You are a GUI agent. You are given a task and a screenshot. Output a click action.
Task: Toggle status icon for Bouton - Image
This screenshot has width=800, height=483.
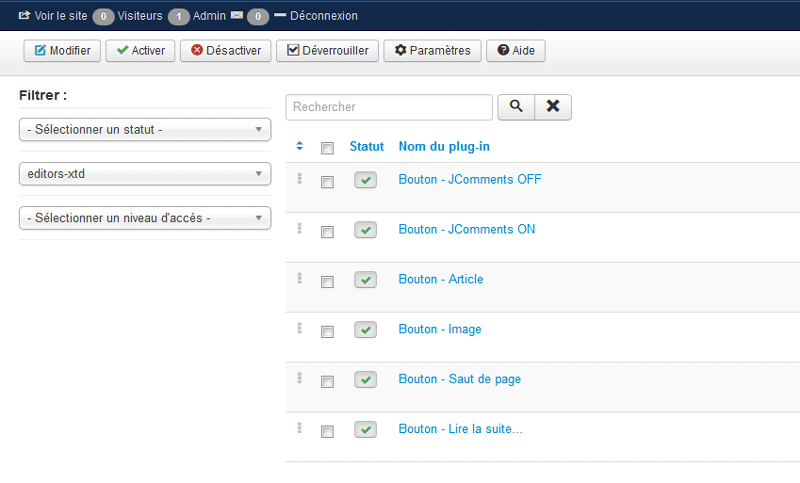coord(366,330)
